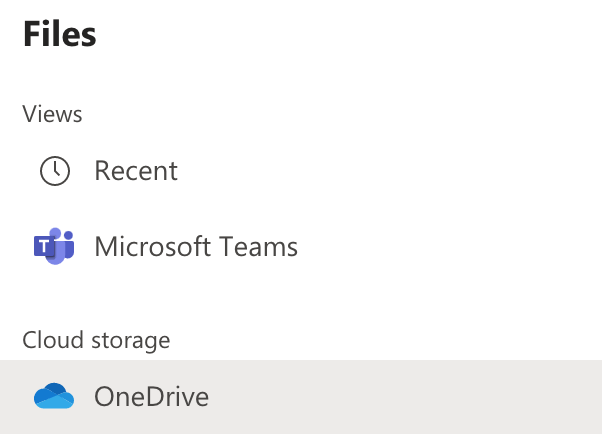Click the purple T tile in Teams logo
602x434 pixels.
point(44,246)
